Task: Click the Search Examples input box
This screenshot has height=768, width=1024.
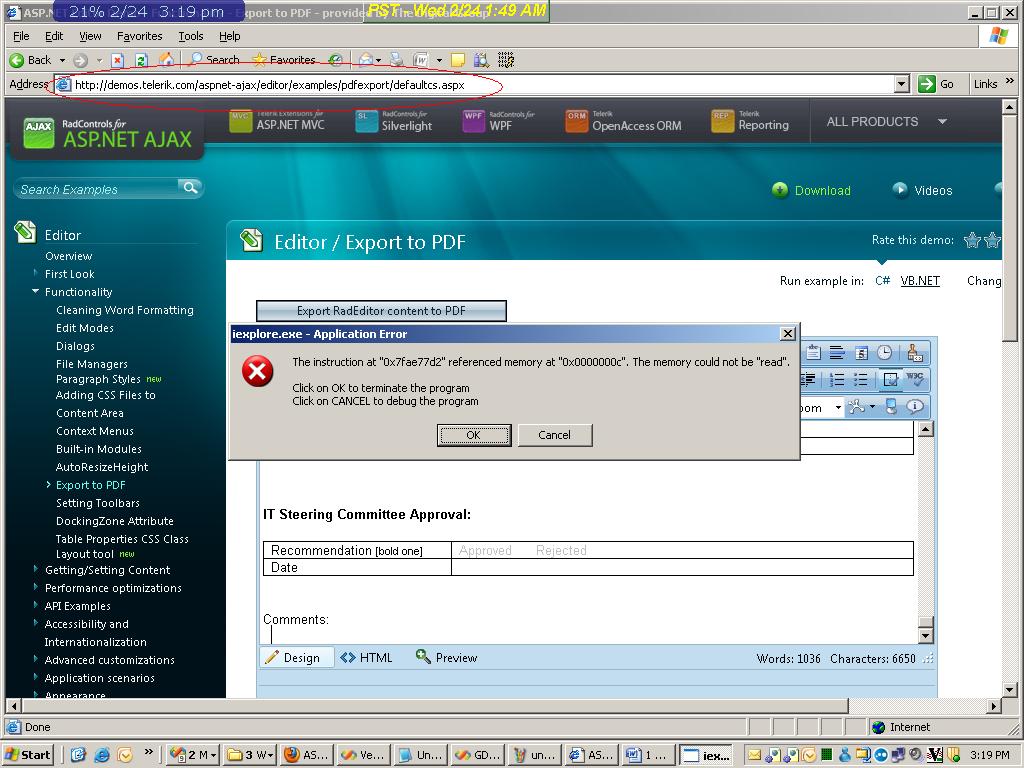Action: [x=97, y=189]
